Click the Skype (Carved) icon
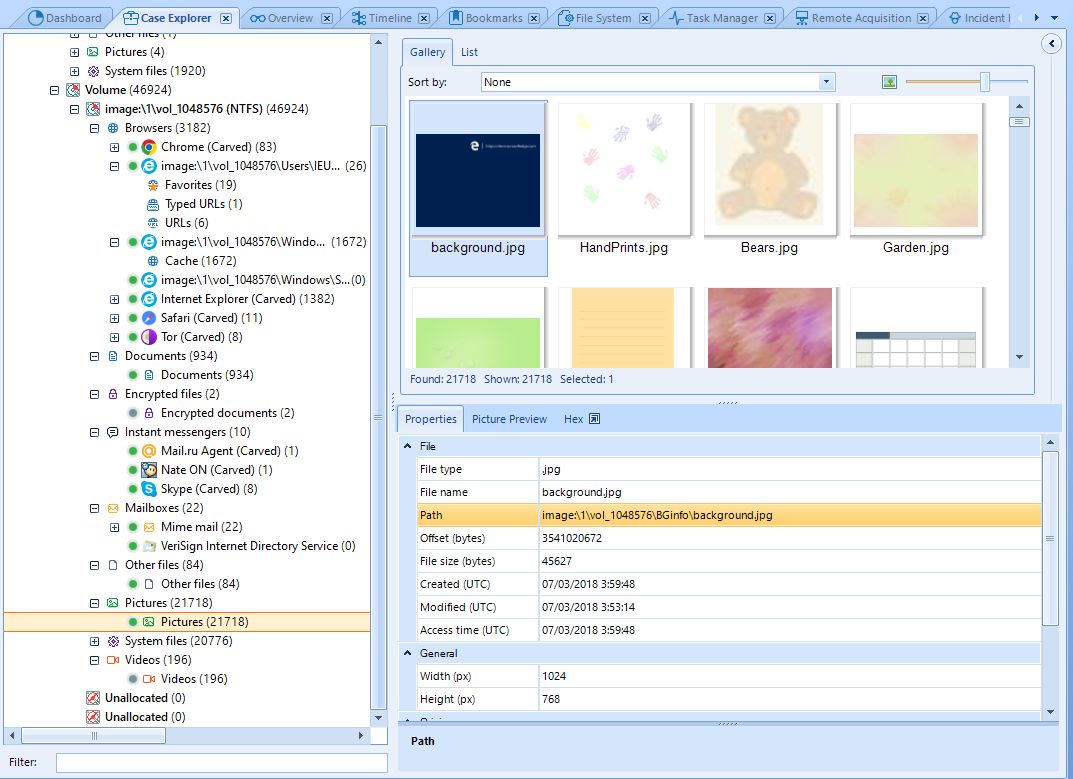This screenshot has width=1073, height=779. [149, 489]
